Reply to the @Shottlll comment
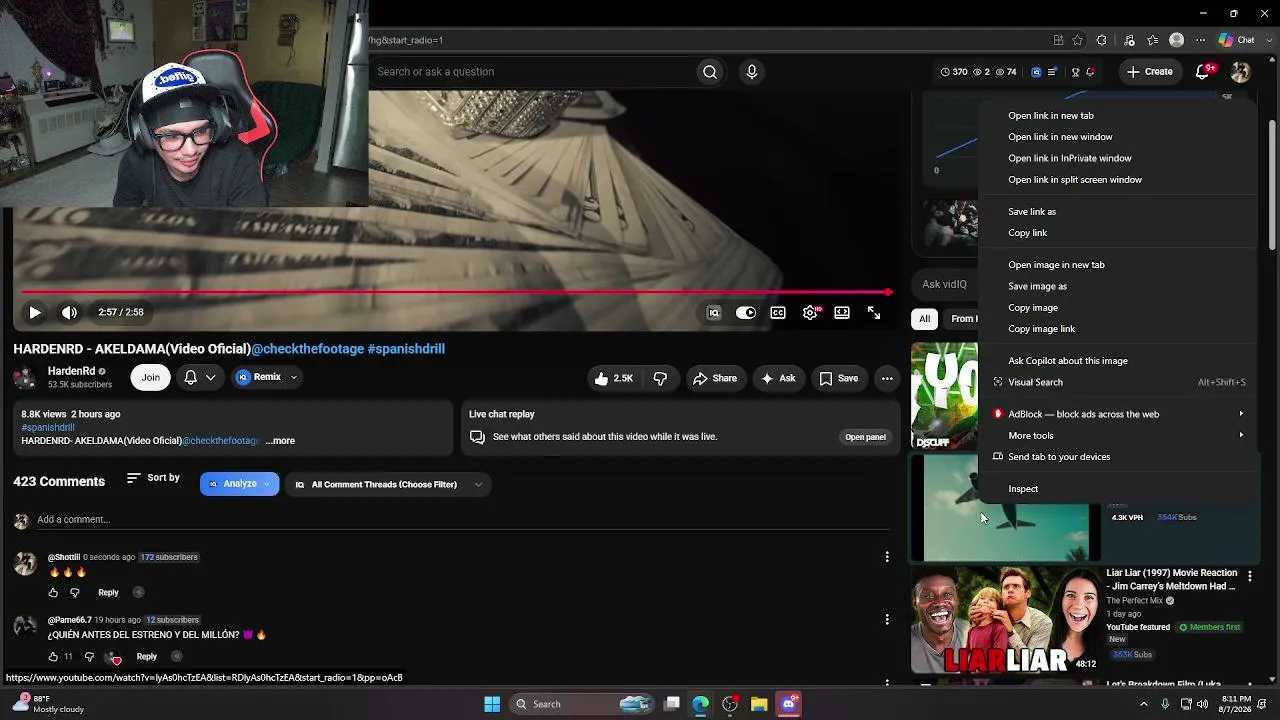This screenshot has height=720, width=1280. click(x=108, y=593)
